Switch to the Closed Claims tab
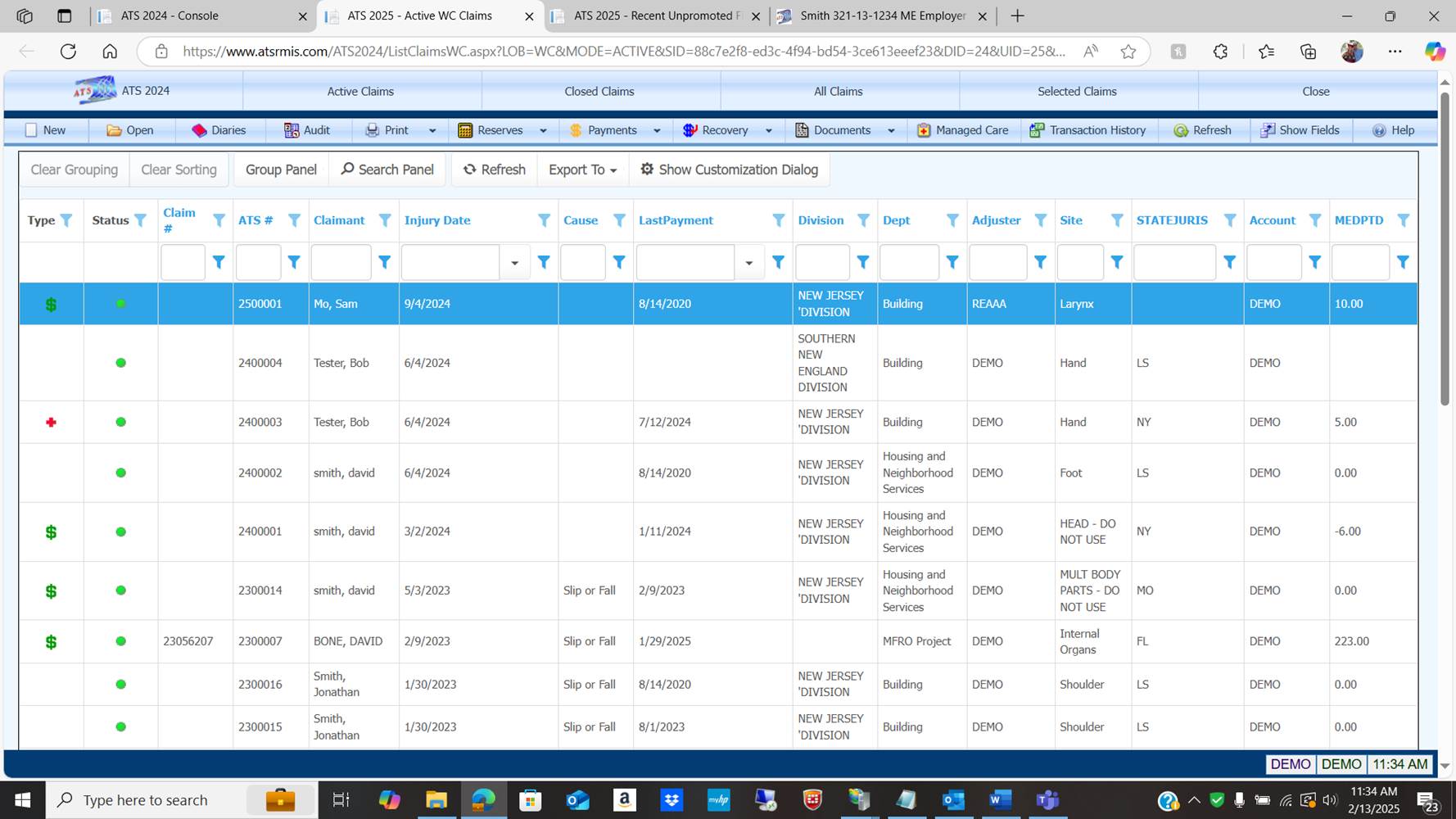 599,92
